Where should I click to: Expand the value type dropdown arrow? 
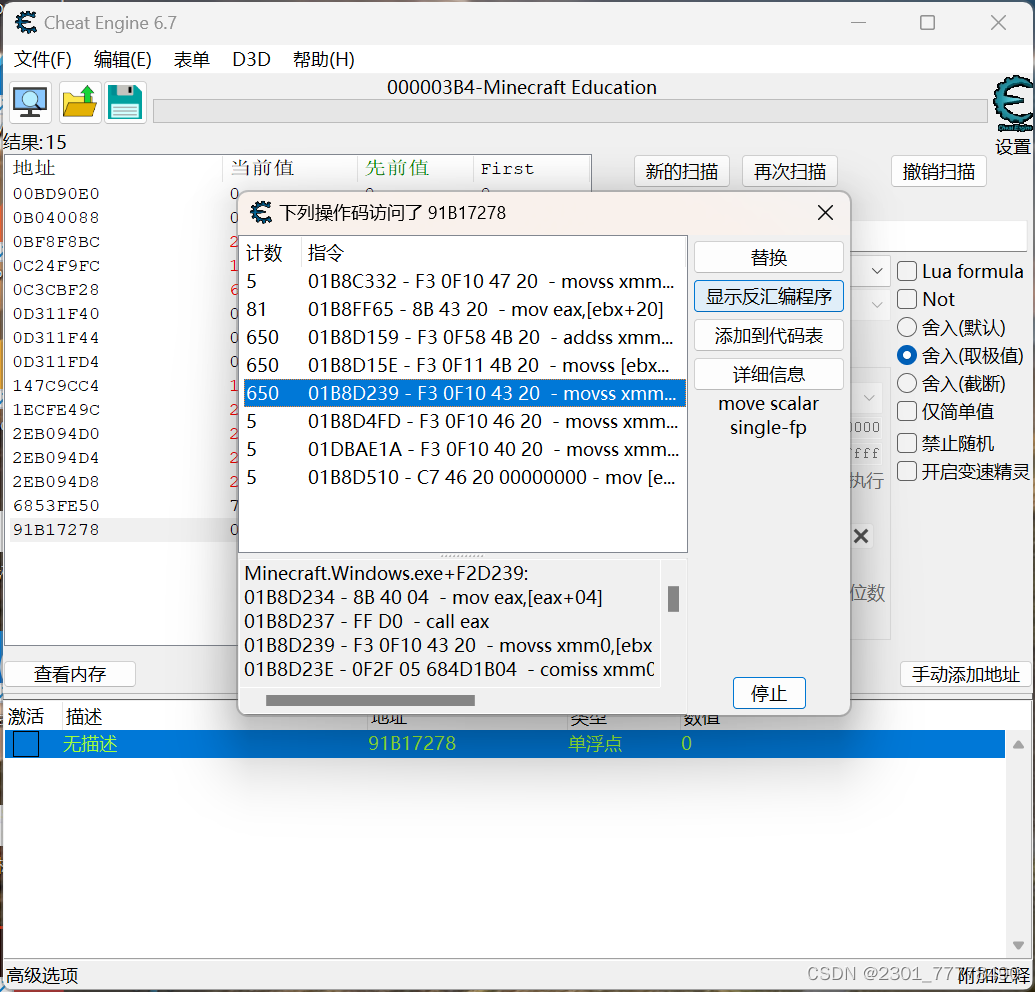pyautogui.click(x=877, y=304)
